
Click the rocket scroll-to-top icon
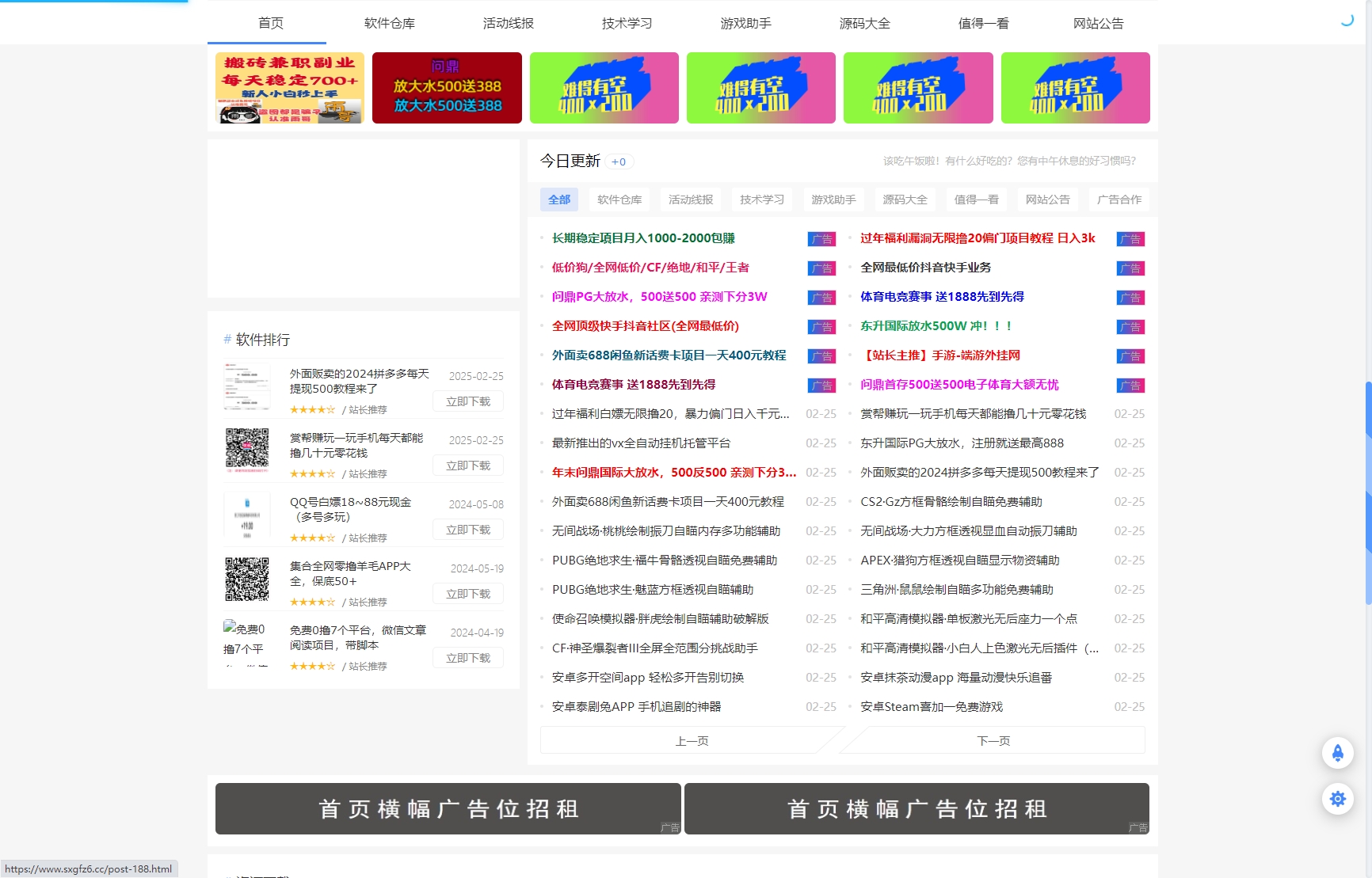[x=1337, y=752]
